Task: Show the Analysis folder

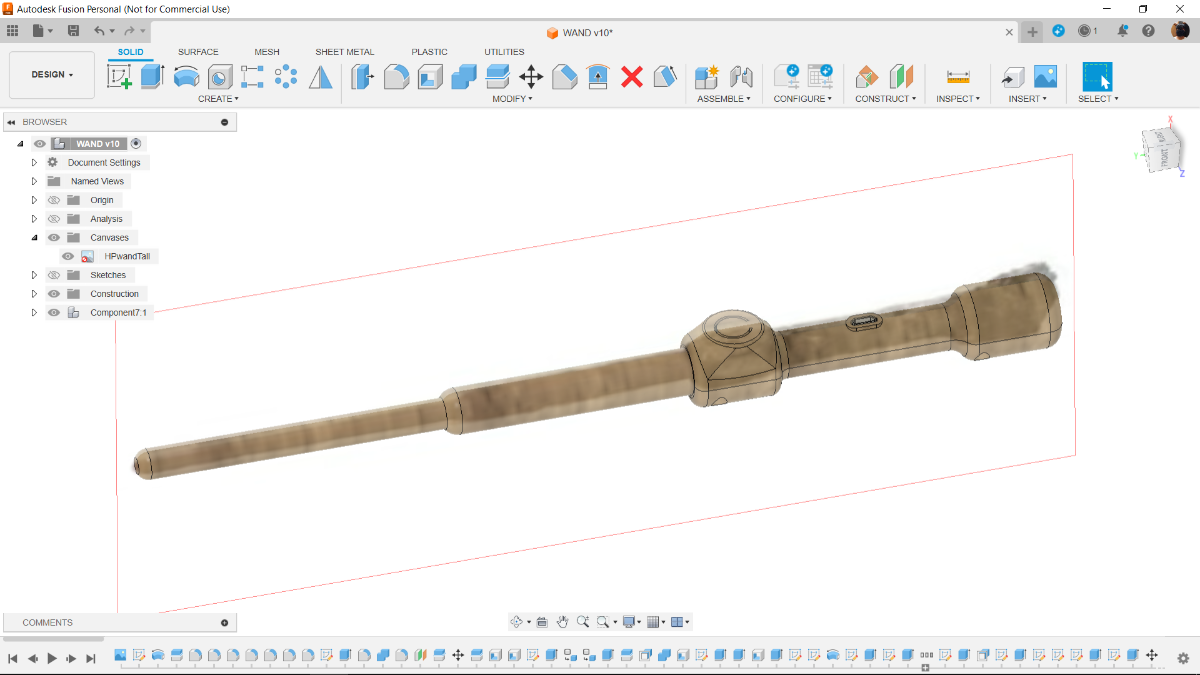Action: [x=54, y=219]
